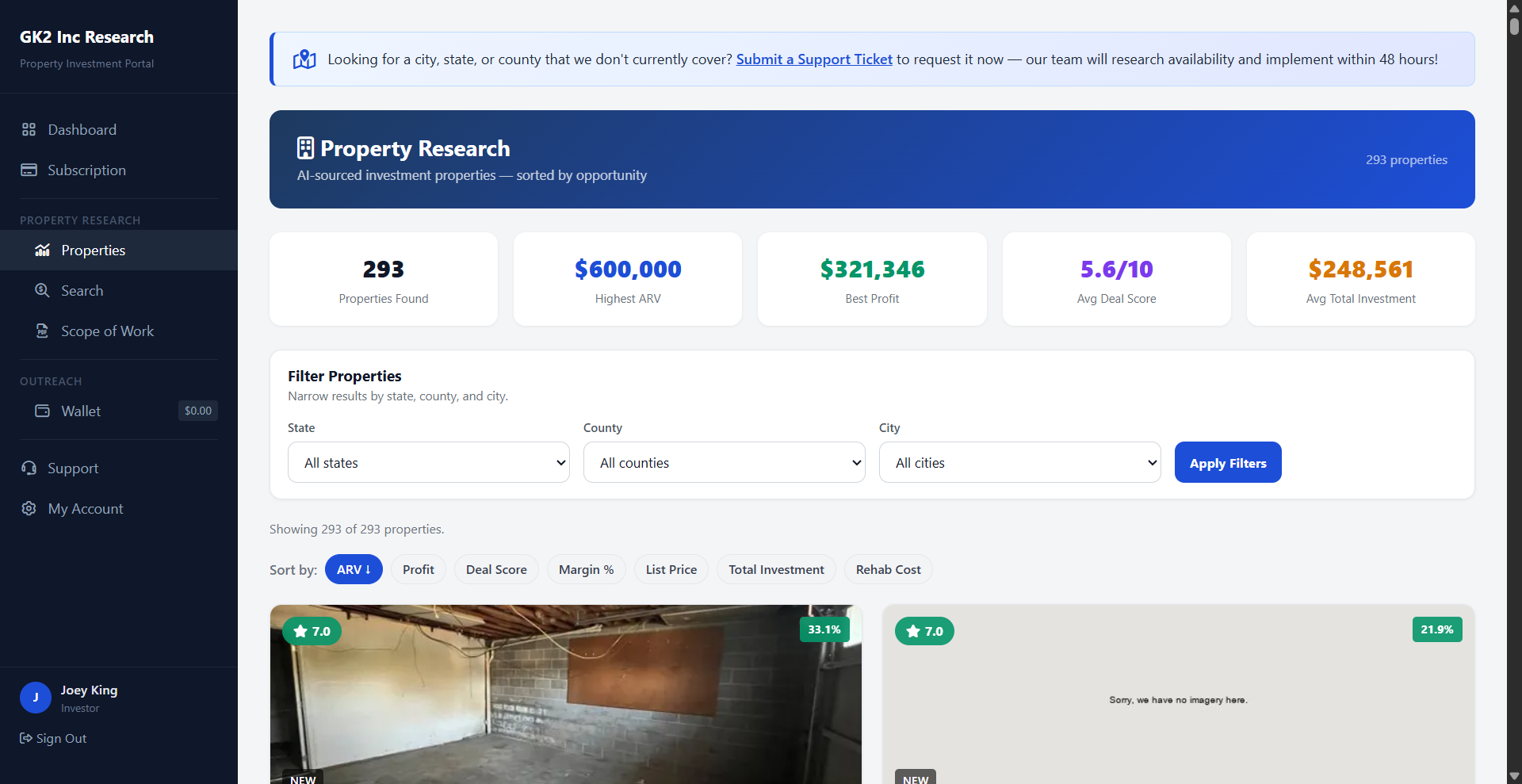
Task: Enable the Deal Score sort option
Action: coord(495,569)
